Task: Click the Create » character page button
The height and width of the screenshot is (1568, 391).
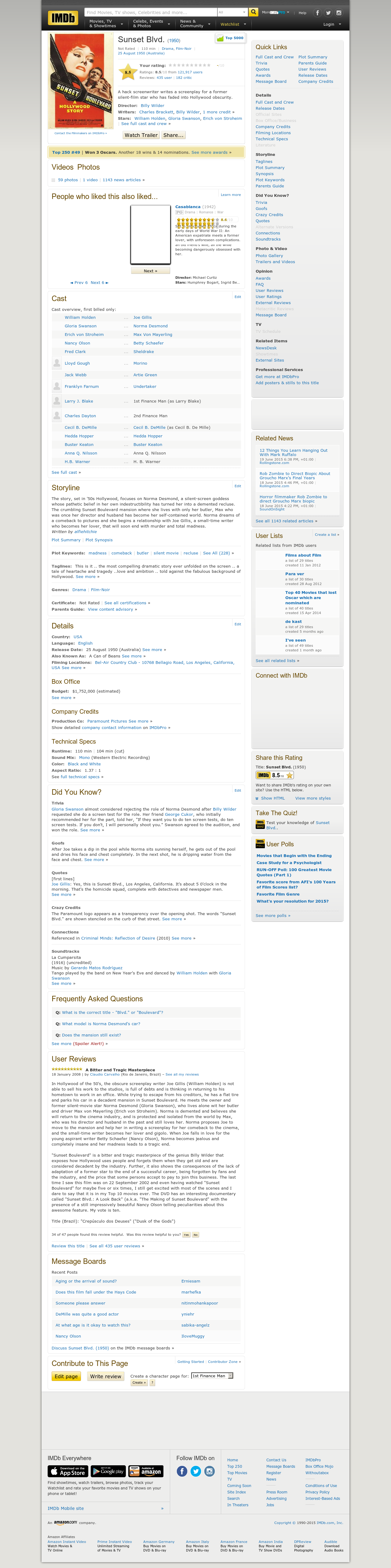Action: [x=139, y=1383]
